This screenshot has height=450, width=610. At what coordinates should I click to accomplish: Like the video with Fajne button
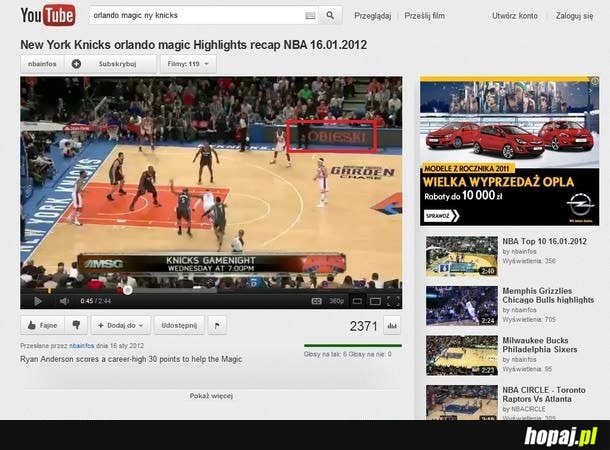tap(43, 325)
